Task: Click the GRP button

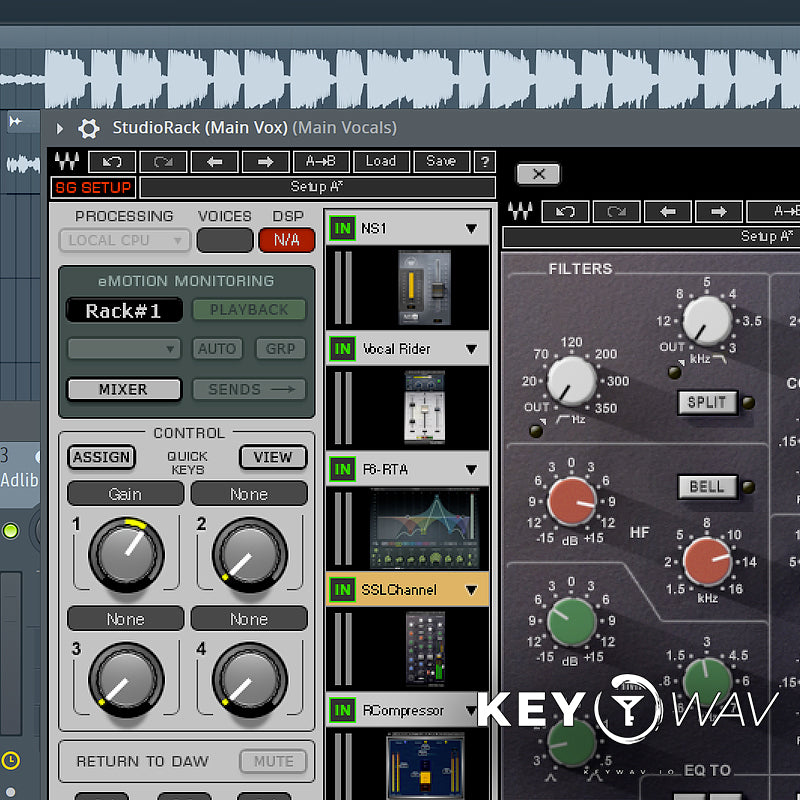Action: click(281, 349)
